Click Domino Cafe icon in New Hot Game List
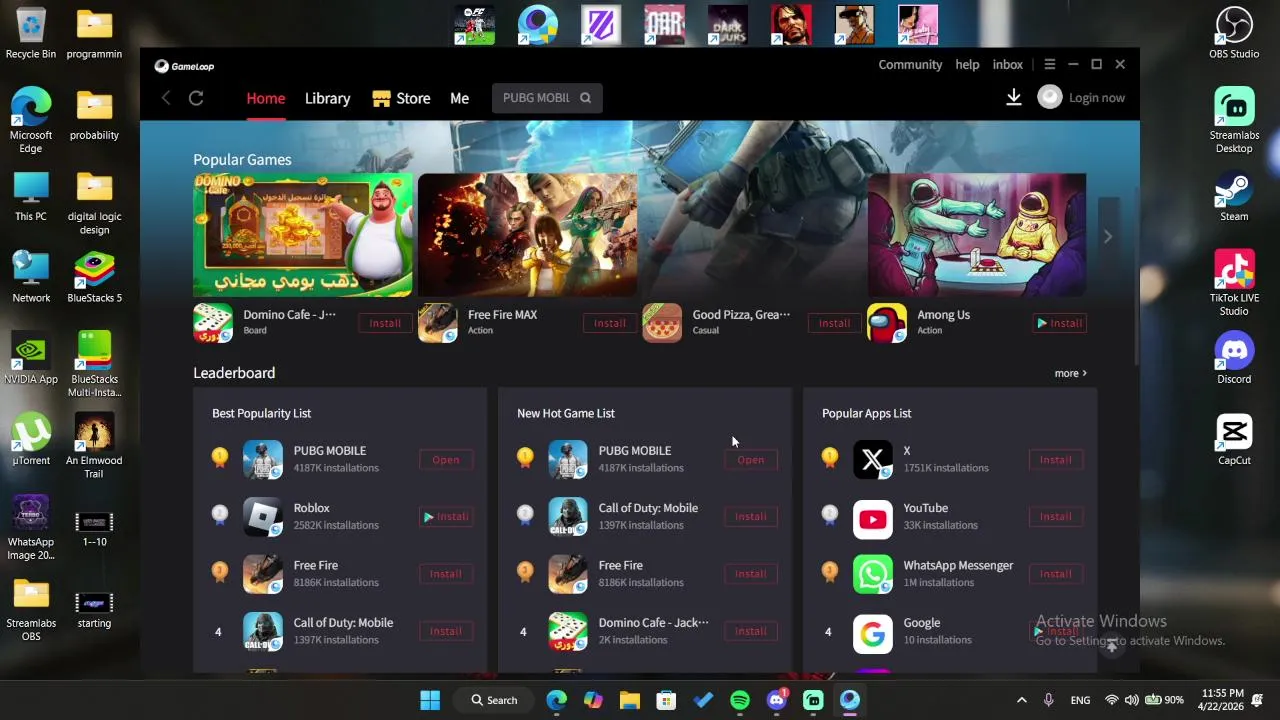Viewport: 1280px width, 720px height. click(x=568, y=632)
